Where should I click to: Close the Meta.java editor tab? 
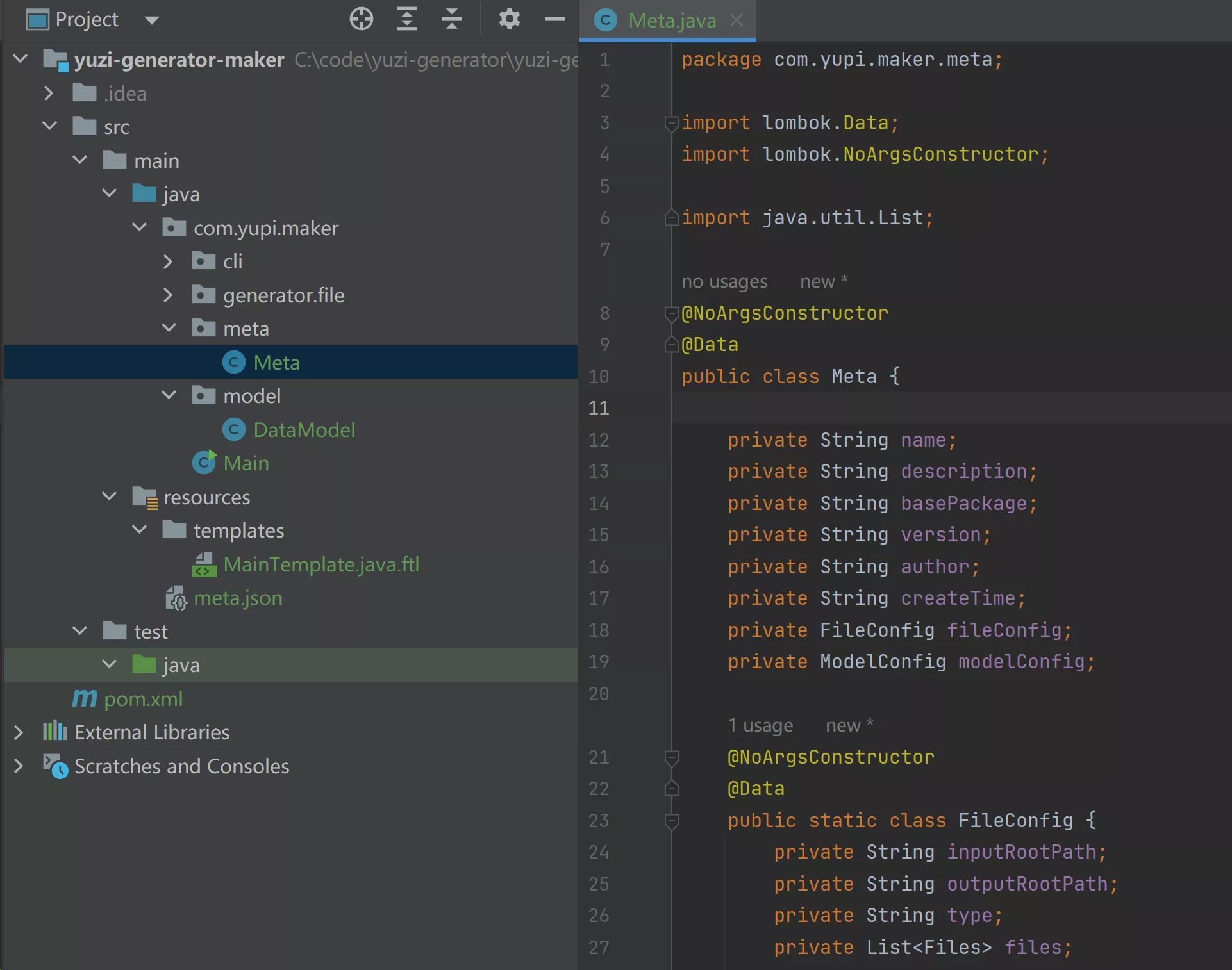pos(737,21)
